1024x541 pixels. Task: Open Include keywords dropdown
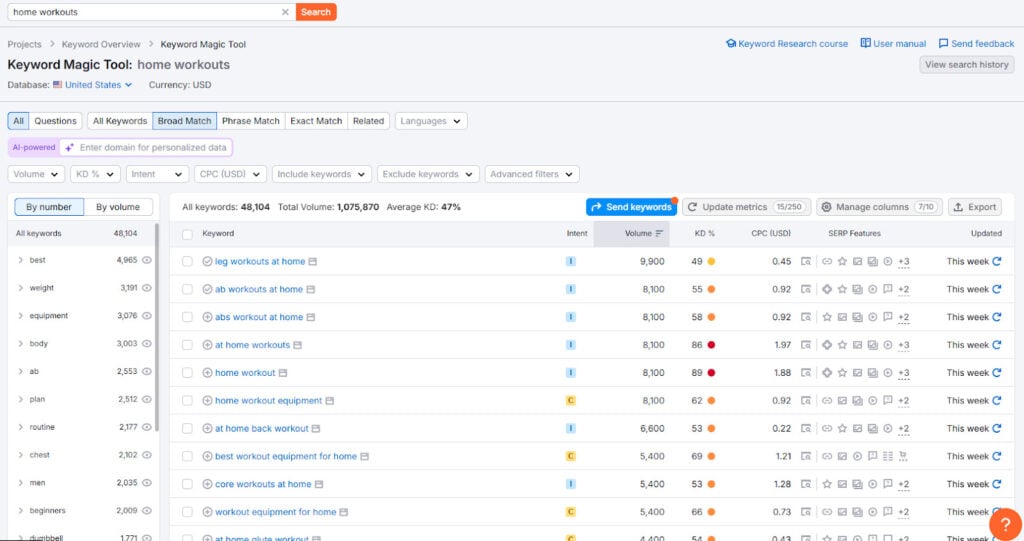(x=322, y=174)
